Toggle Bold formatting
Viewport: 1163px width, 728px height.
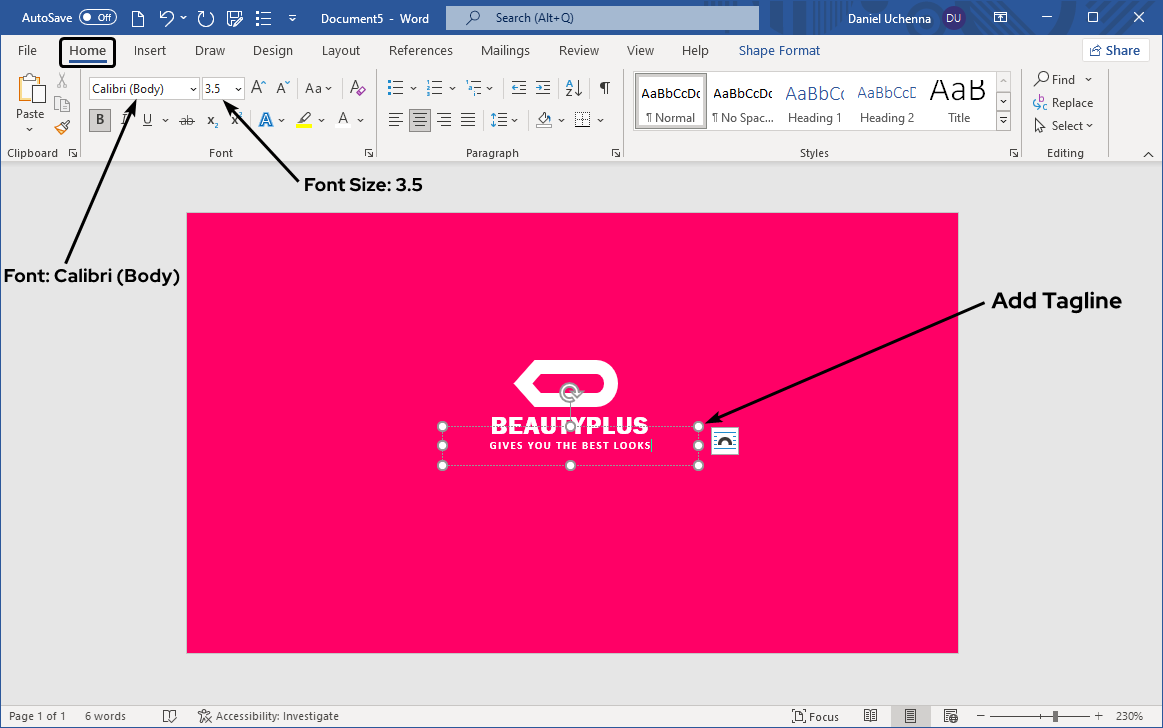[x=100, y=120]
